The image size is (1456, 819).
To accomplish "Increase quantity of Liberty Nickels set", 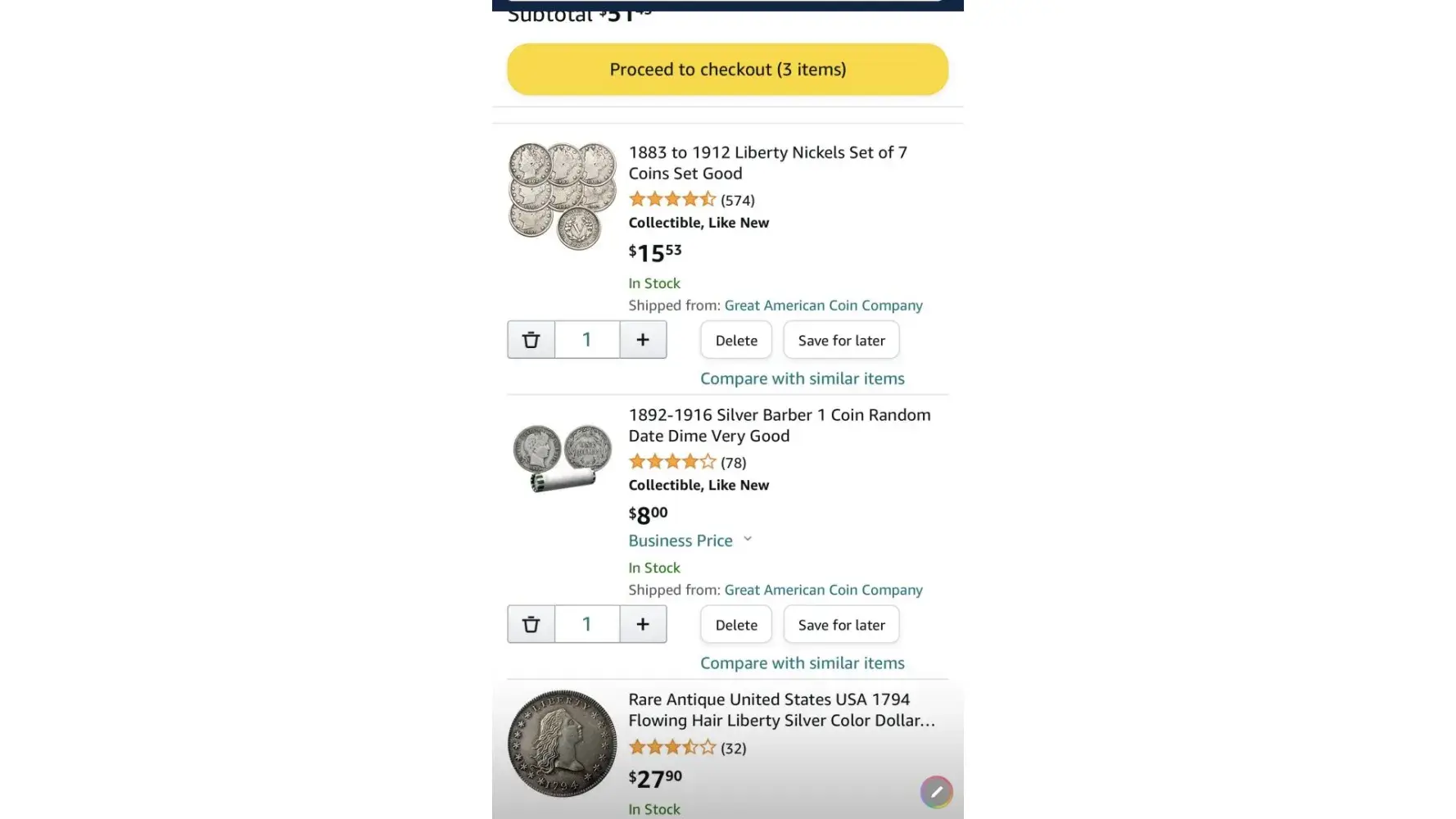I will [x=643, y=340].
